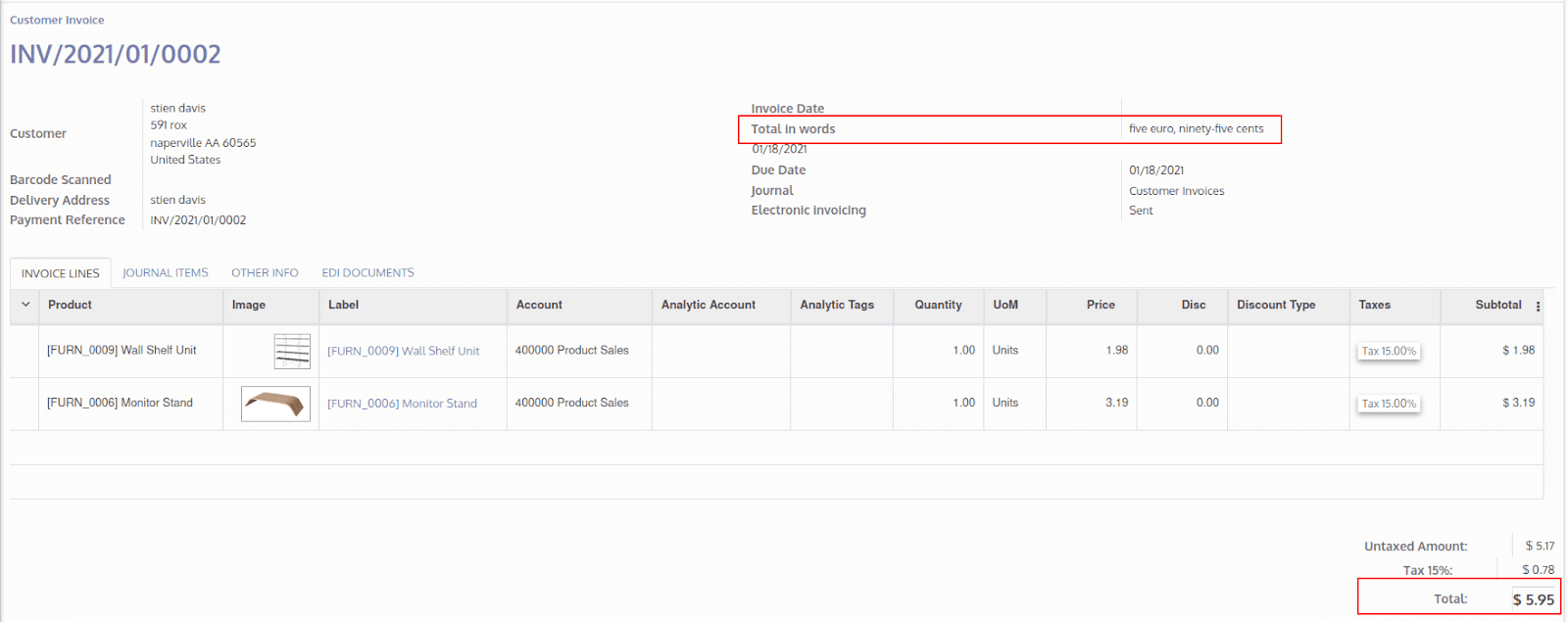Screen dimensions: 1568x622
Task: Click the Customer Invoices journal value
Action: [x=1176, y=191]
